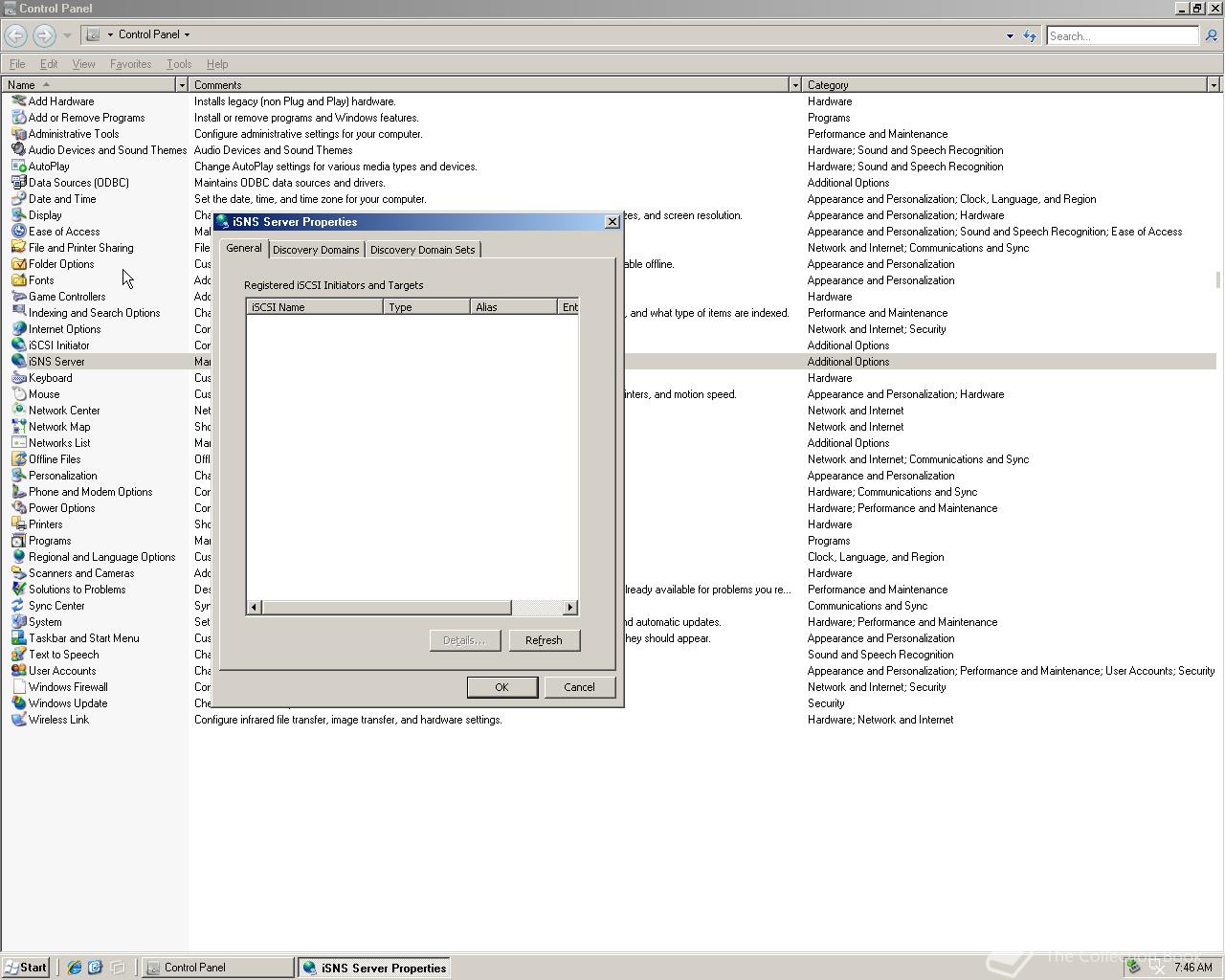The height and width of the screenshot is (980, 1225).
Task: Select the iSNS Server icon
Action: click(18, 362)
